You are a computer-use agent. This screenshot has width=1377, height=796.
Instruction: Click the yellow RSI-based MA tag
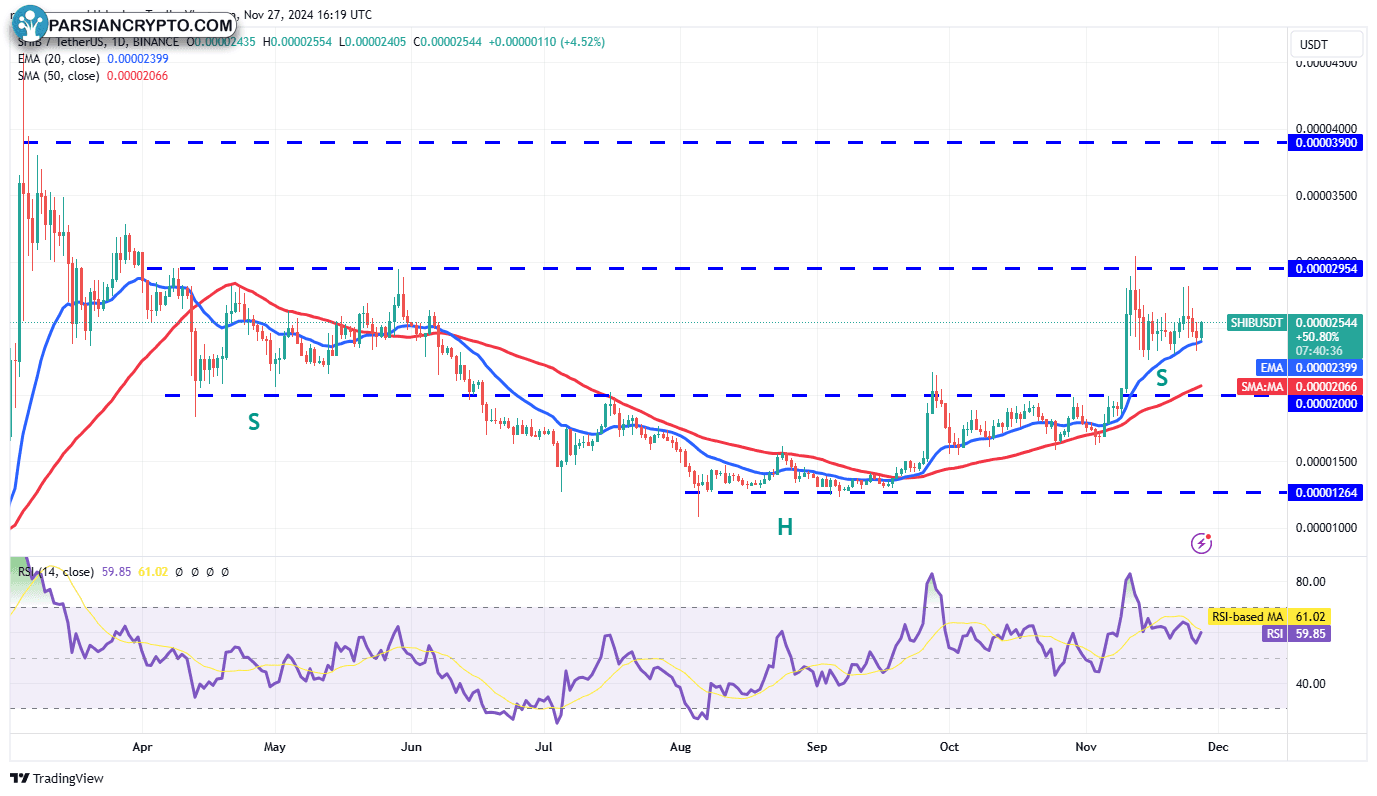point(1246,617)
